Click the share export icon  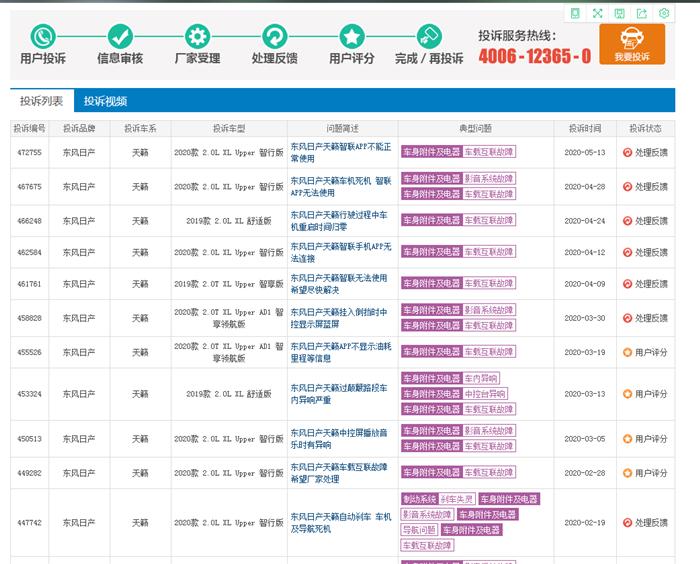[x=642, y=13]
